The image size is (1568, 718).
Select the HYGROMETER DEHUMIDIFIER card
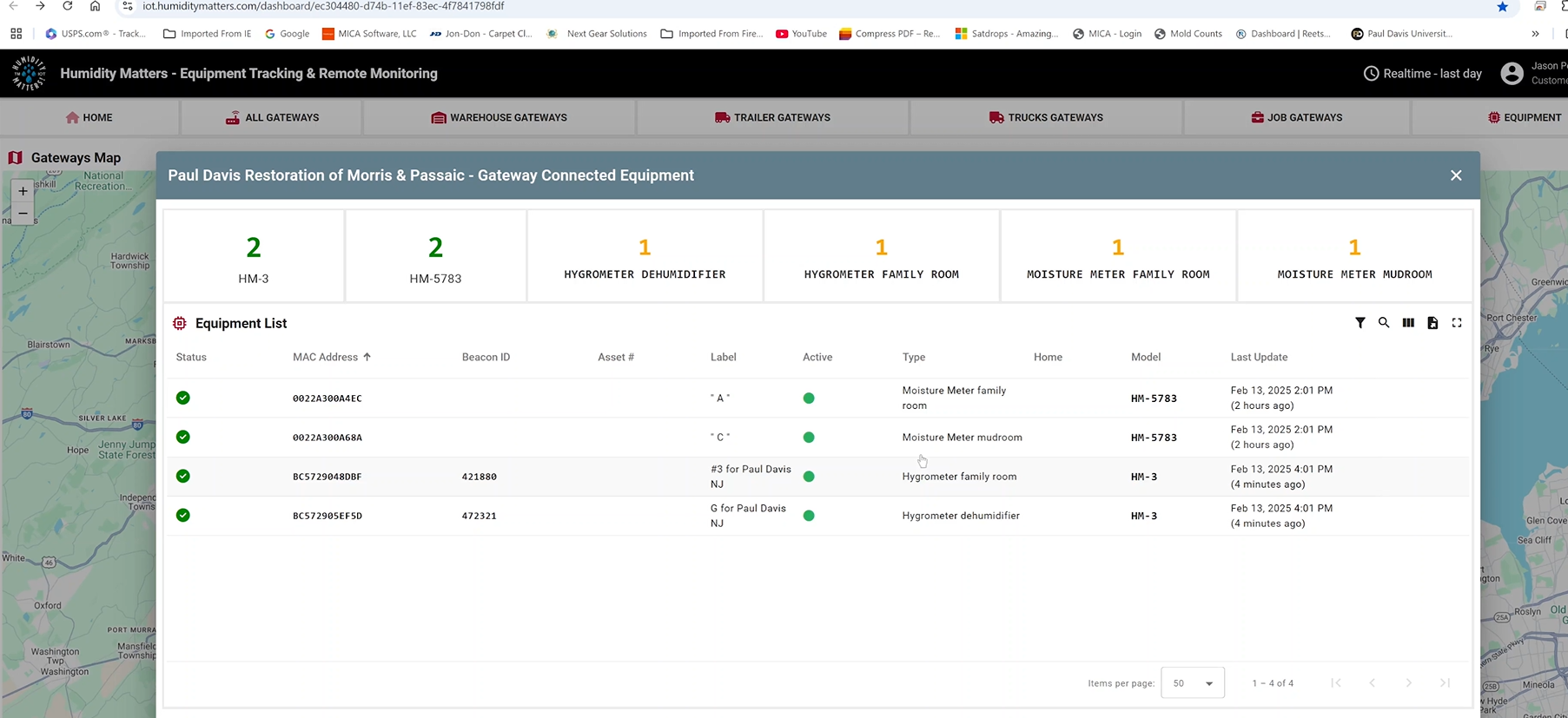pos(645,256)
